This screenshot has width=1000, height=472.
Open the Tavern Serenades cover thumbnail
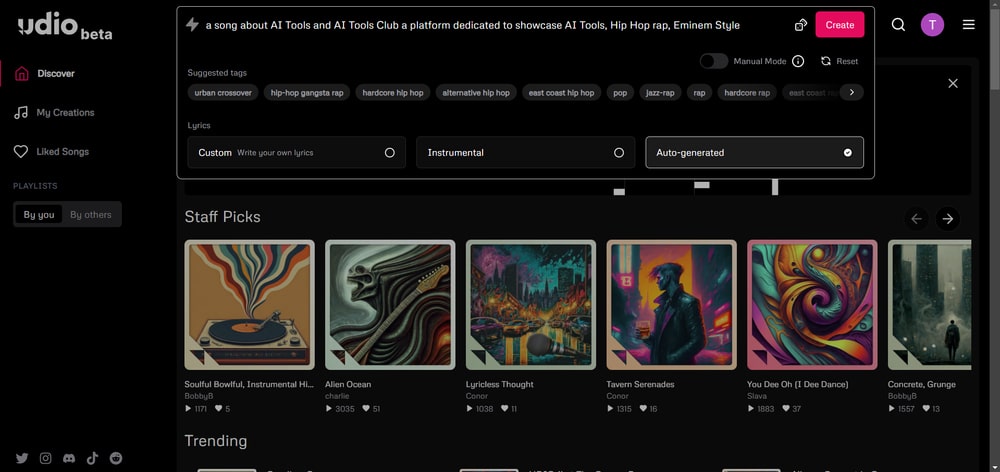[672, 305]
